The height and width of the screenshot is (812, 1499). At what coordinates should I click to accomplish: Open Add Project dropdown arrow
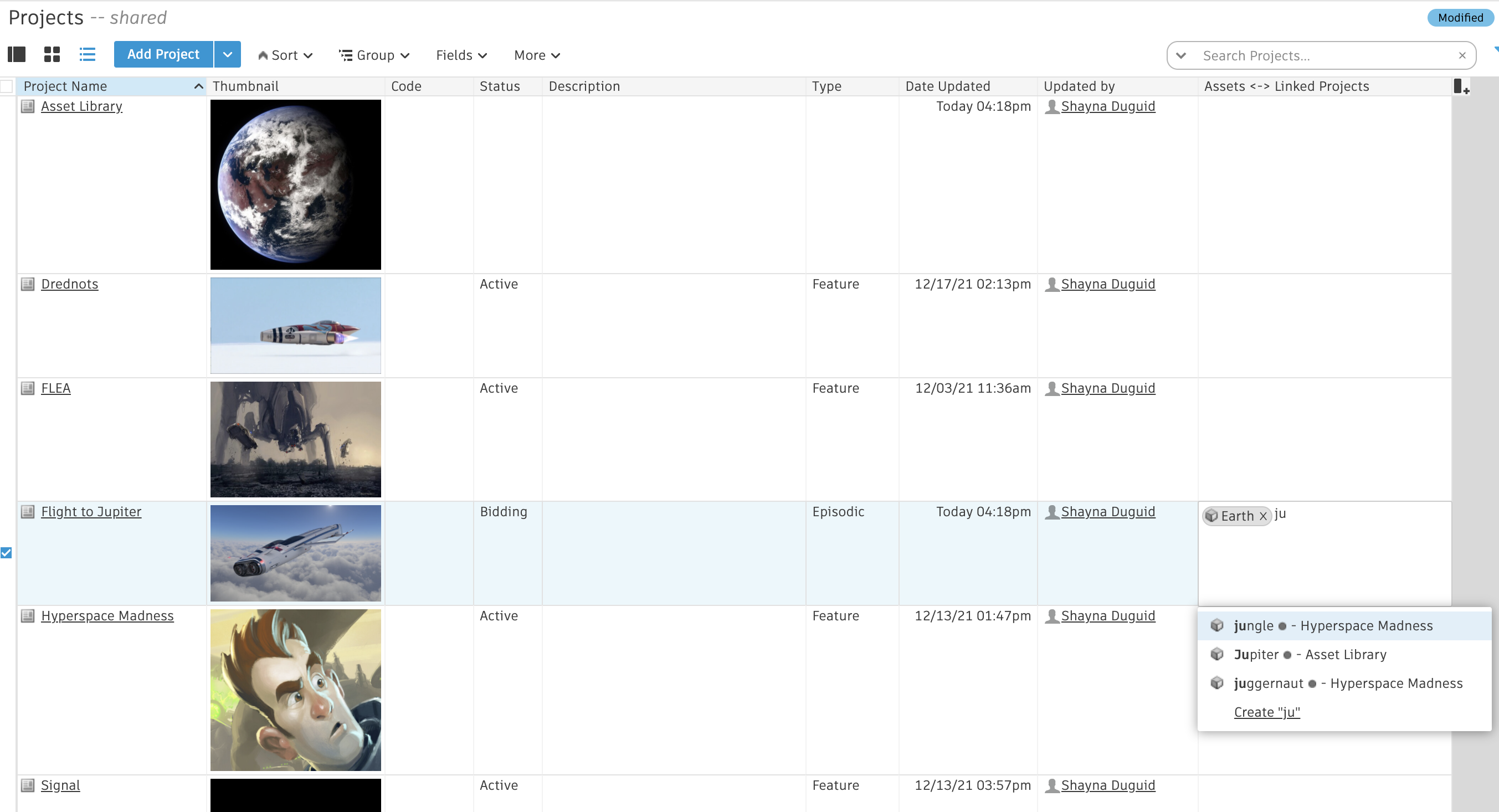click(x=228, y=55)
